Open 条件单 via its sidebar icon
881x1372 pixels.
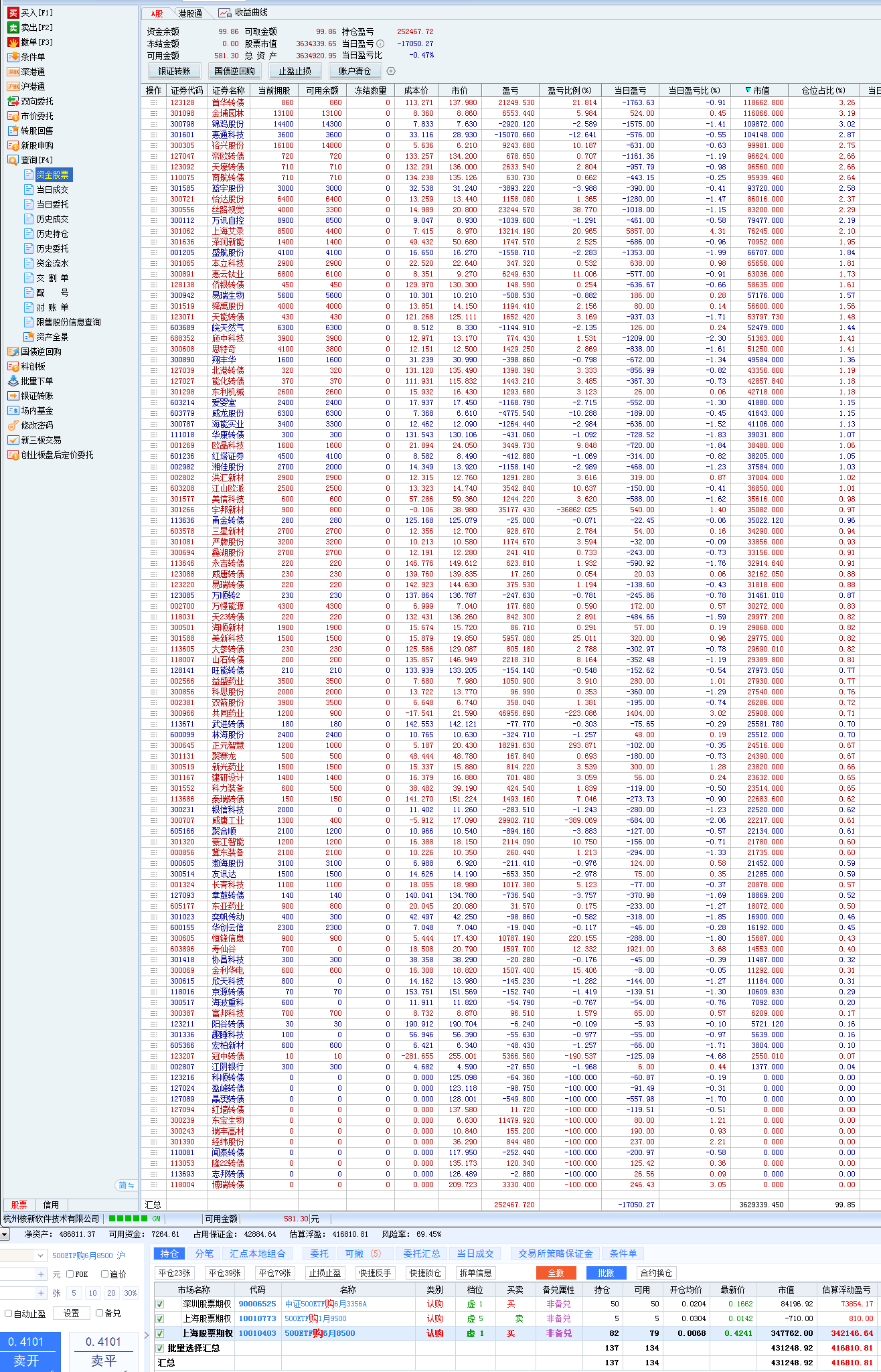tap(13, 57)
